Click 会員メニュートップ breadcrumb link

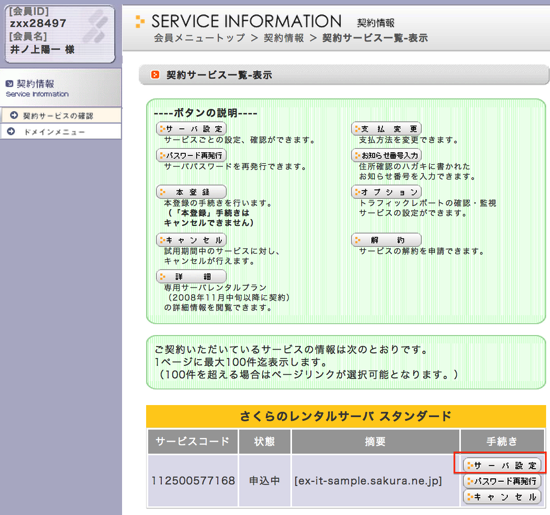click(199, 38)
